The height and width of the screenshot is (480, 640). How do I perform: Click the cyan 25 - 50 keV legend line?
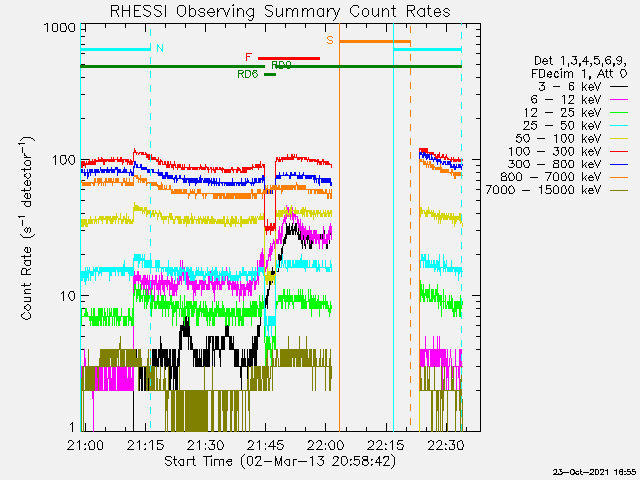click(x=619, y=126)
